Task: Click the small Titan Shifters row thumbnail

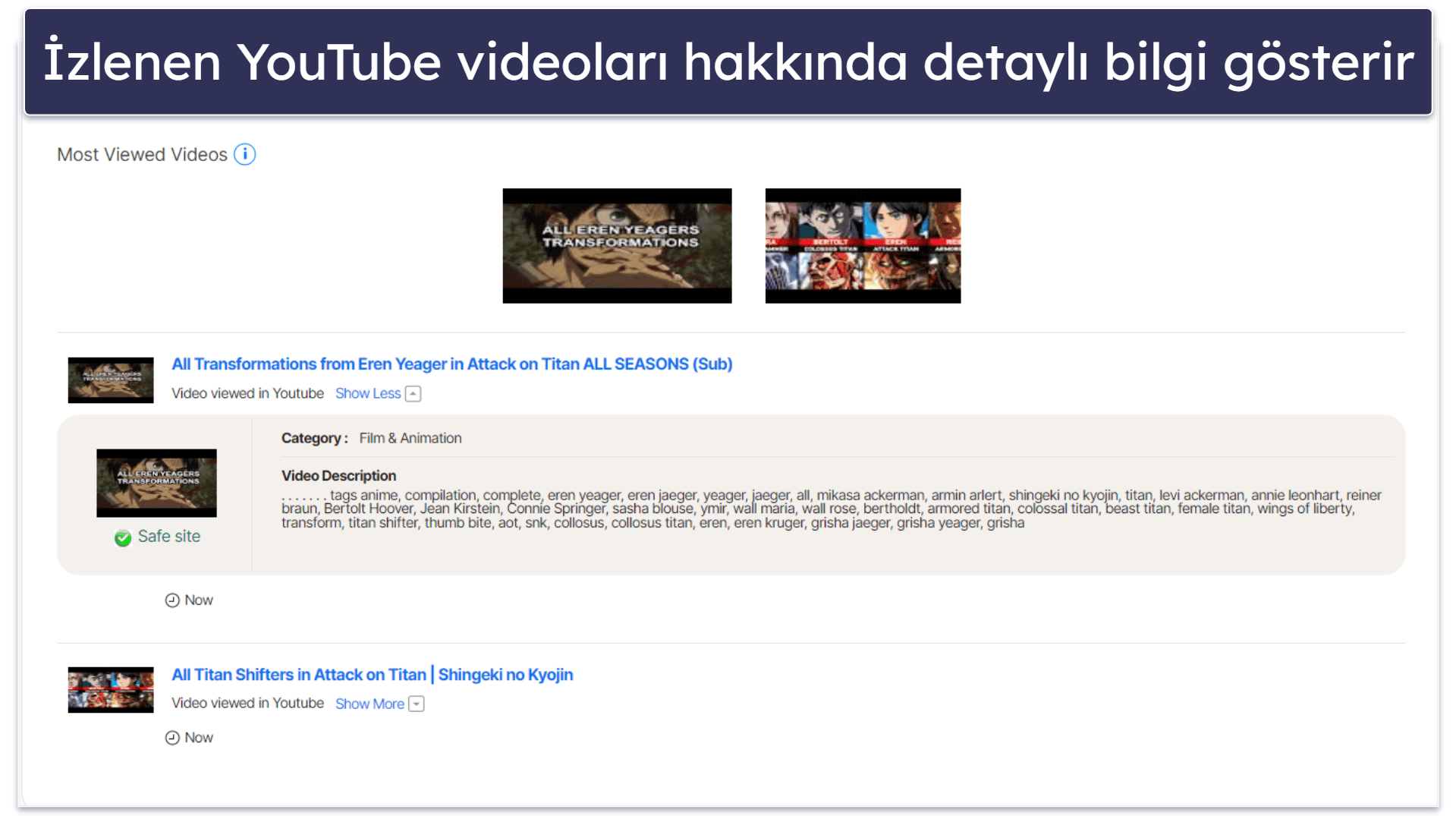Action: click(x=111, y=690)
